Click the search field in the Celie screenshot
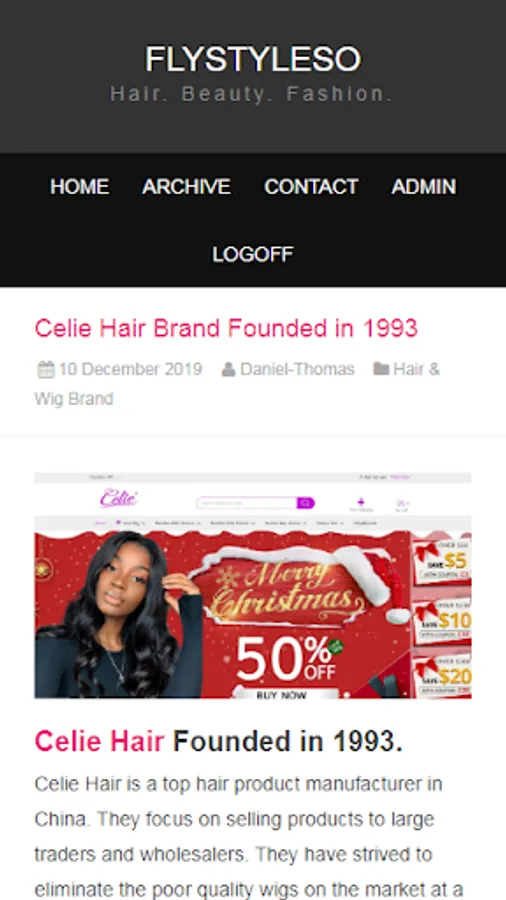The width and height of the screenshot is (506, 900). click(247, 503)
